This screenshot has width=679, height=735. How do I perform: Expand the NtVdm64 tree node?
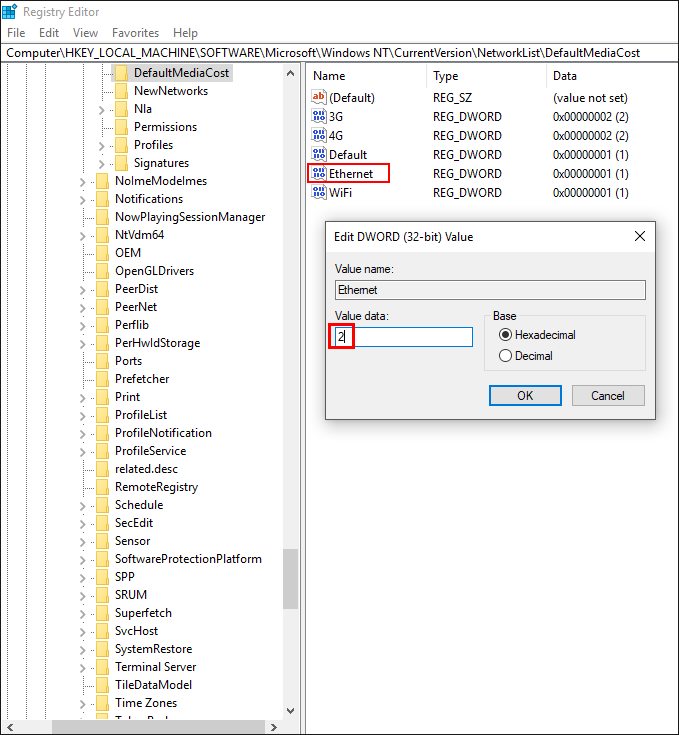click(x=83, y=236)
